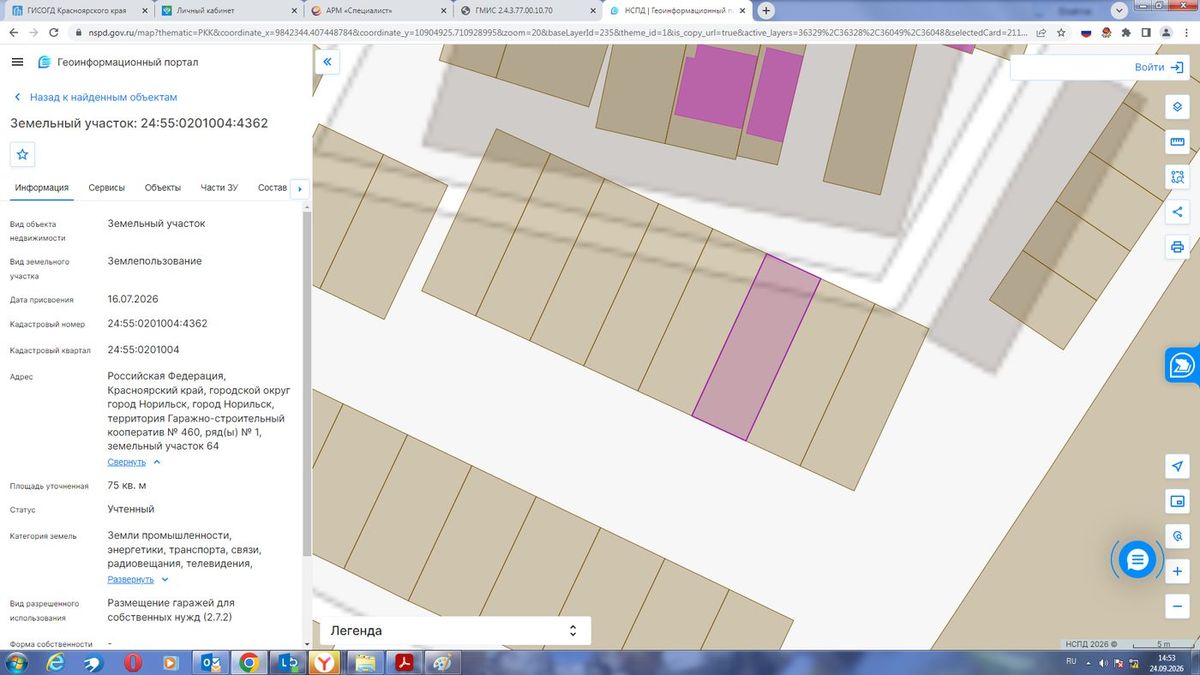The width and height of the screenshot is (1200, 675).
Task: Switch to the Части ЗУ tab
Action: (219, 188)
